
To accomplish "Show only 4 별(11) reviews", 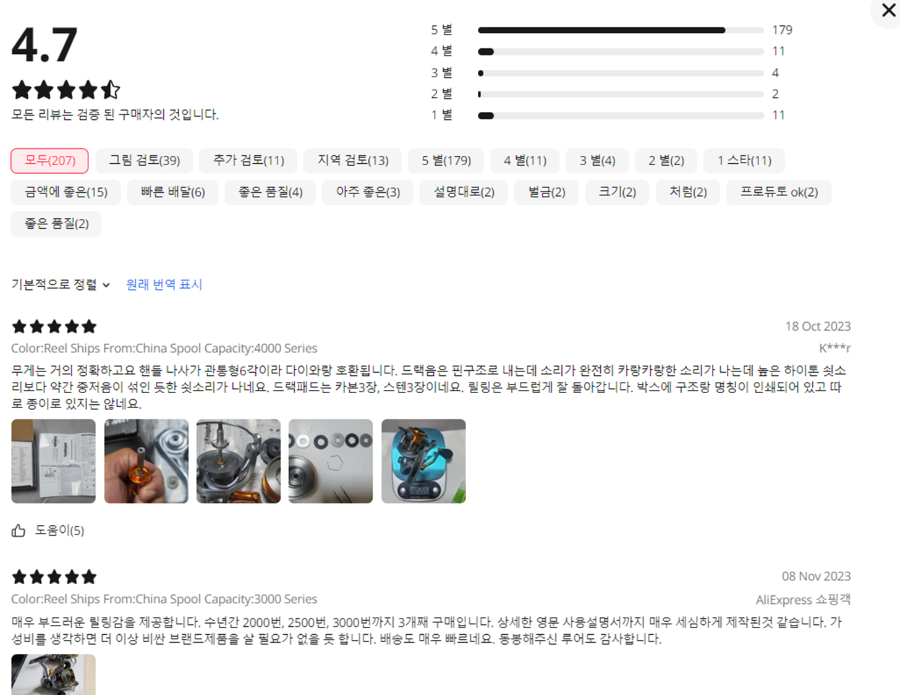I will pyautogui.click(x=525, y=161).
